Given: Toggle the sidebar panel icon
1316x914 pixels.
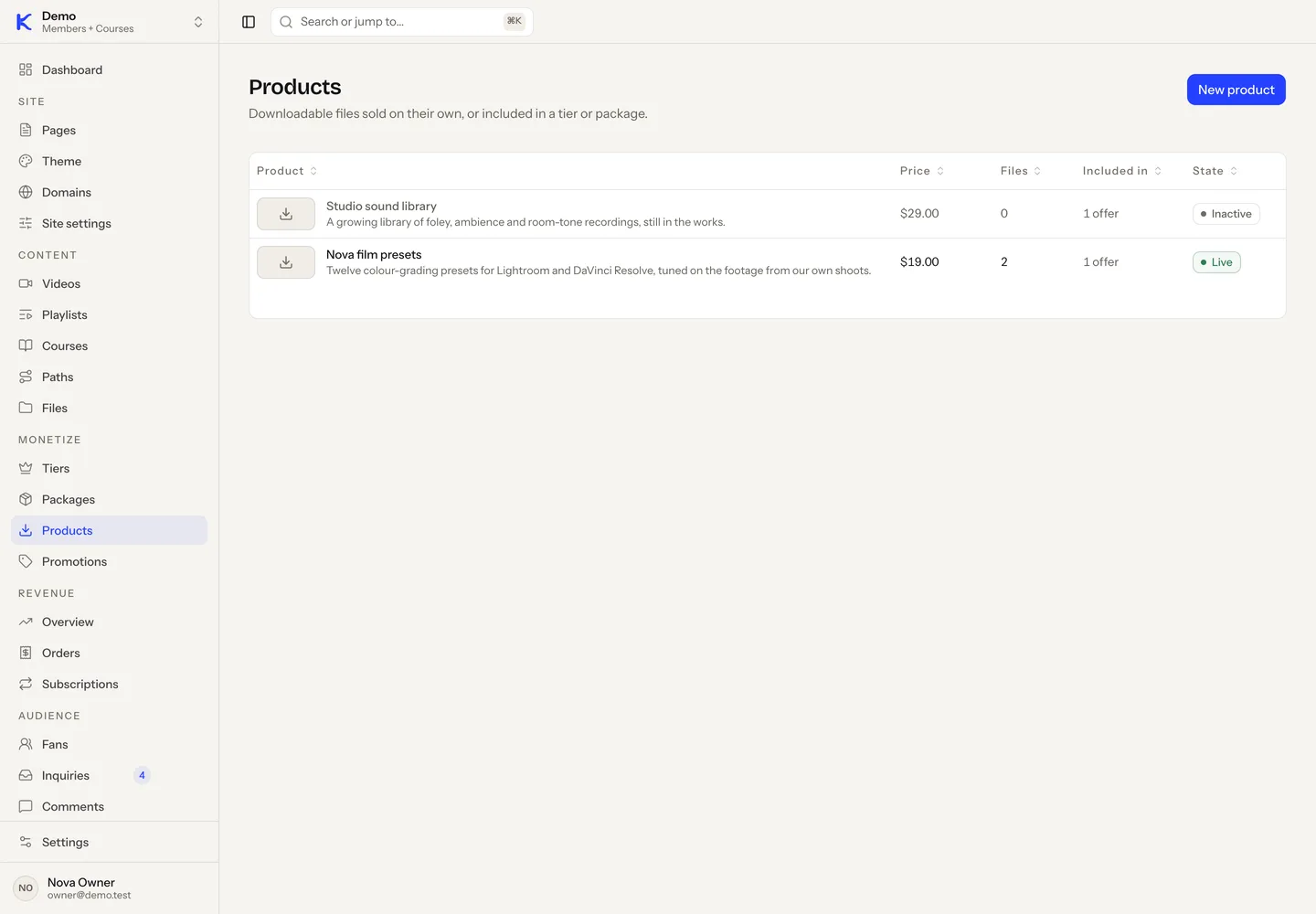Looking at the screenshot, I should pos(249,22).
